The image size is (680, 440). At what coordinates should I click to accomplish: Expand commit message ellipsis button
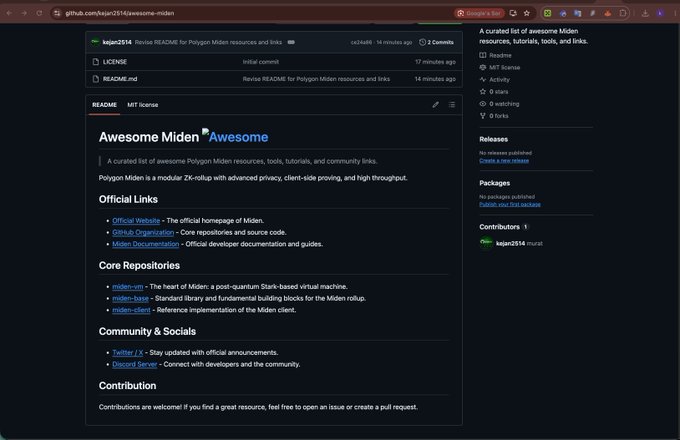click(291, 42)
